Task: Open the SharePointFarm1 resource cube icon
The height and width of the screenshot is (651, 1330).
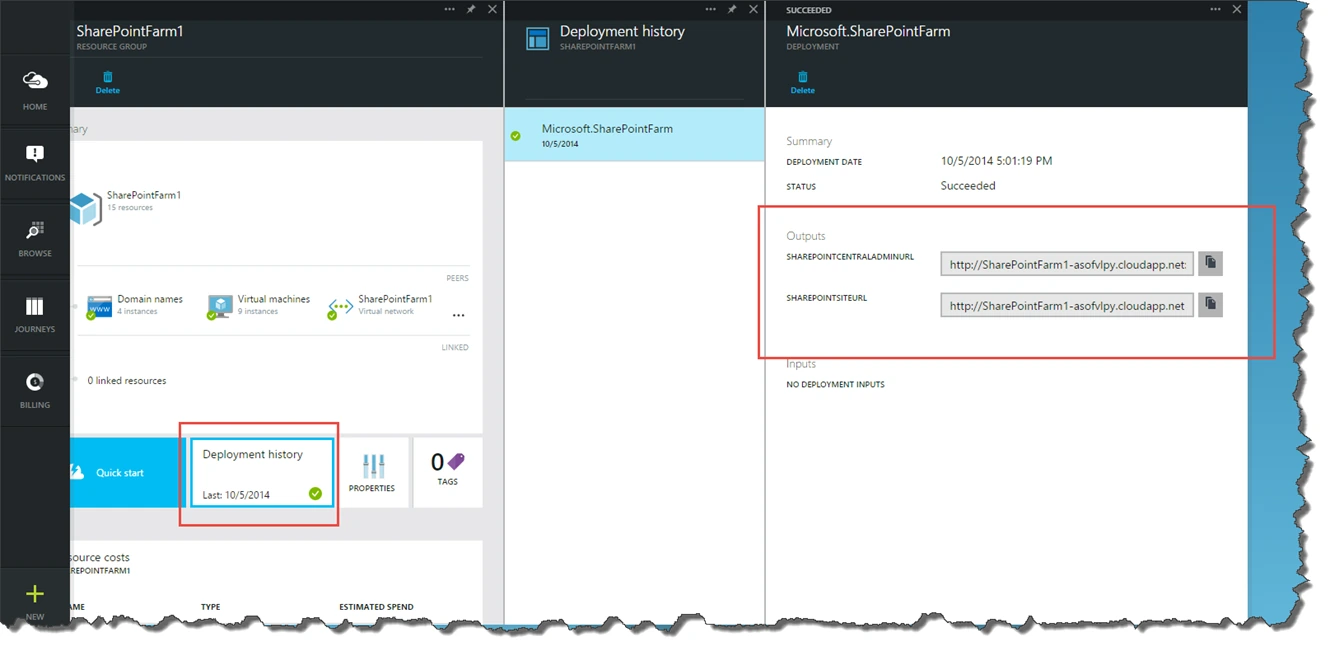Action: coord(85,209)
